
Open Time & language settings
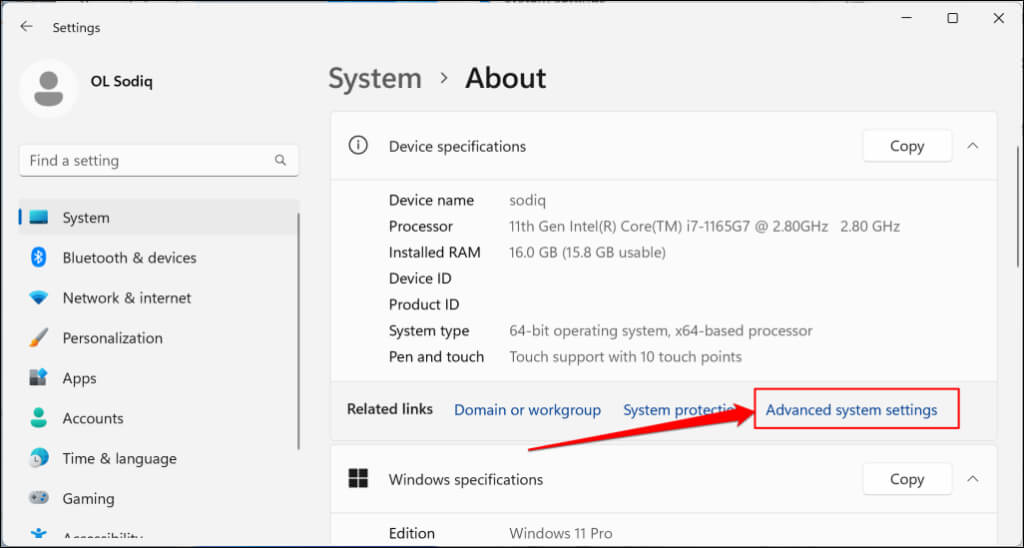pyautogui.click(x=119, y=458)
